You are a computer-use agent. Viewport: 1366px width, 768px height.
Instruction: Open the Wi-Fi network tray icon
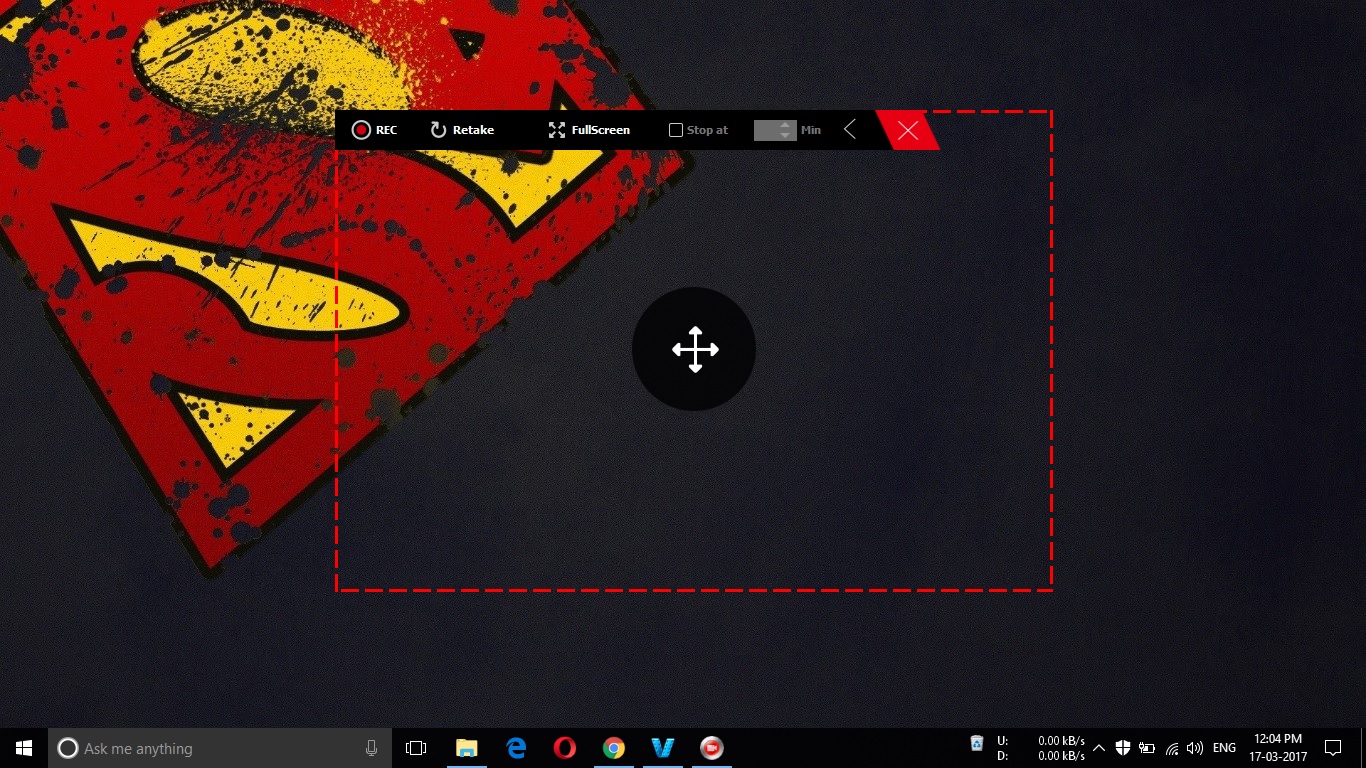(x=1171, y=748)
